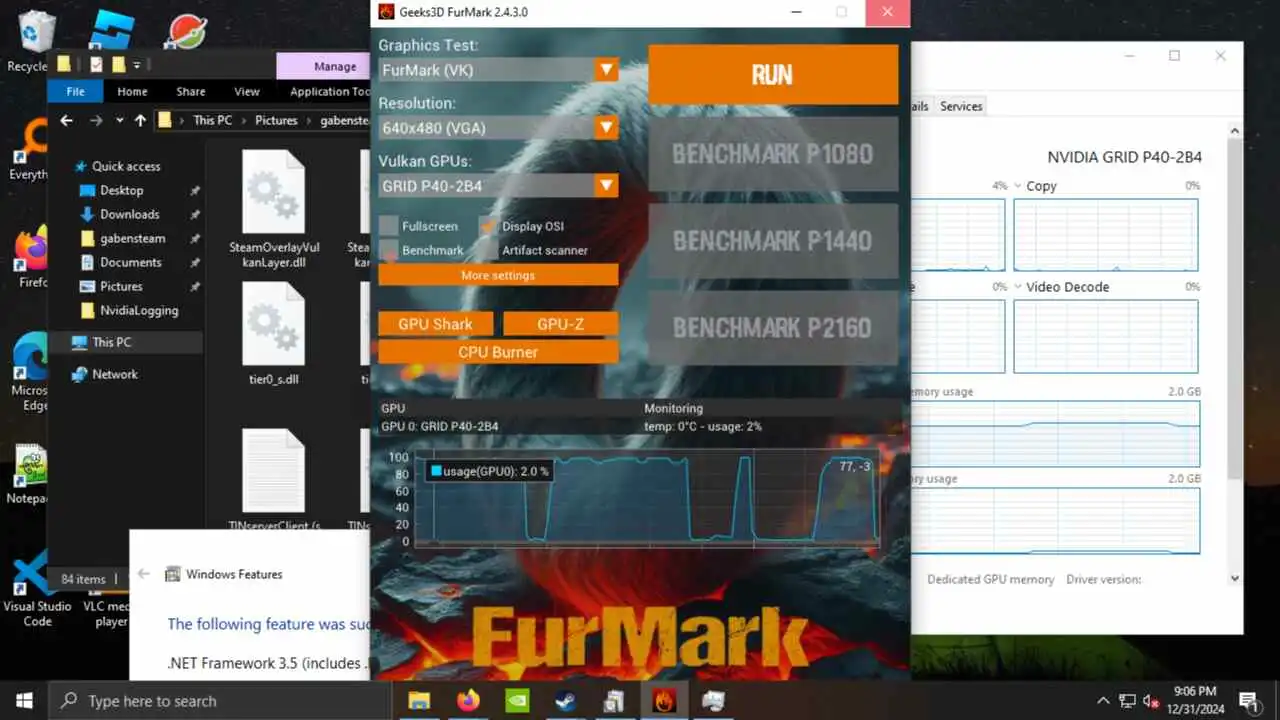Image resolution: width=1280 pixels, height=720 pixels.
Task: Click the Copy engine graph in Task Manager
Action: coord(1105,235)
